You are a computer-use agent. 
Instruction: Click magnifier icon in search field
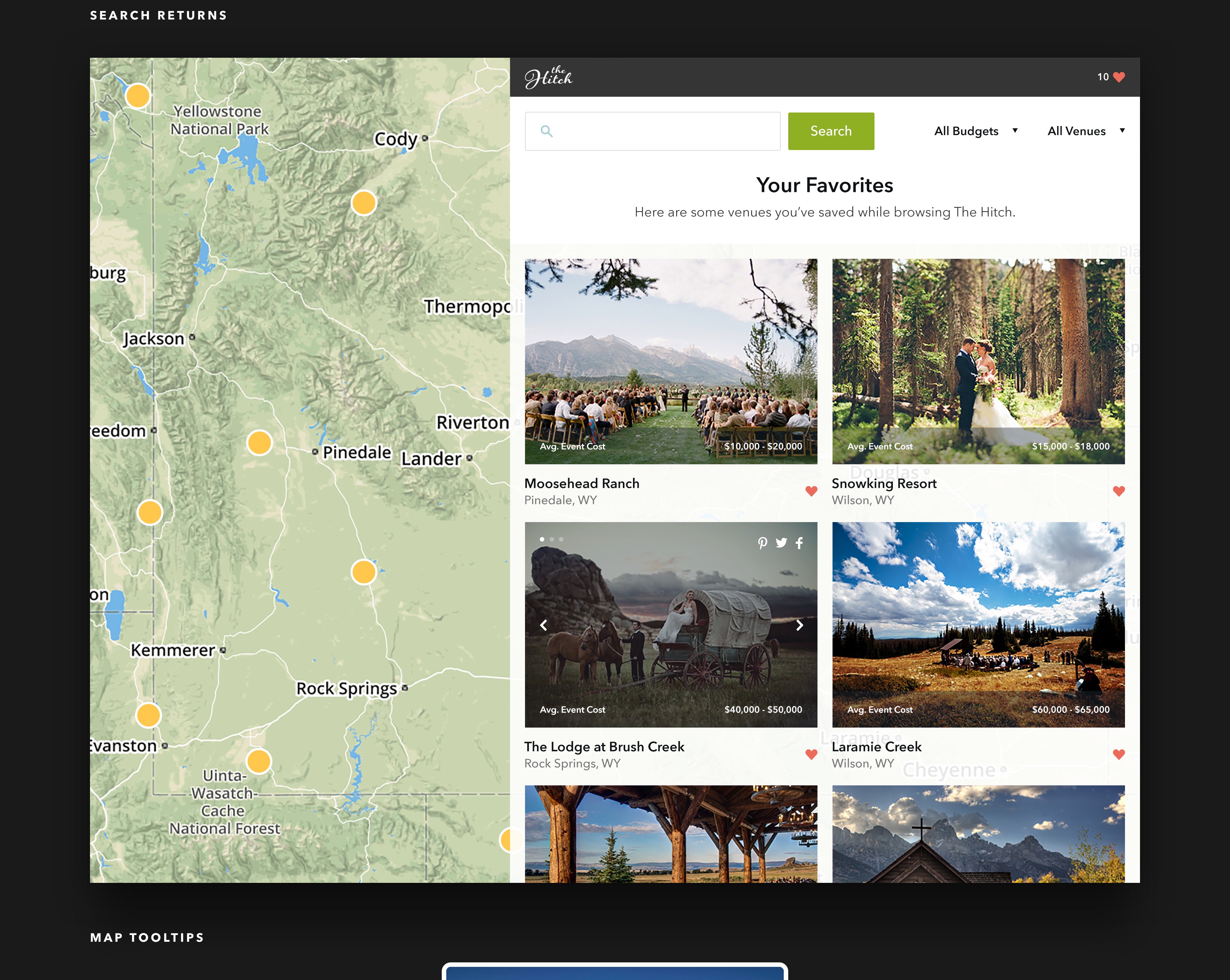pyautogui.click(x=546, y=131)
